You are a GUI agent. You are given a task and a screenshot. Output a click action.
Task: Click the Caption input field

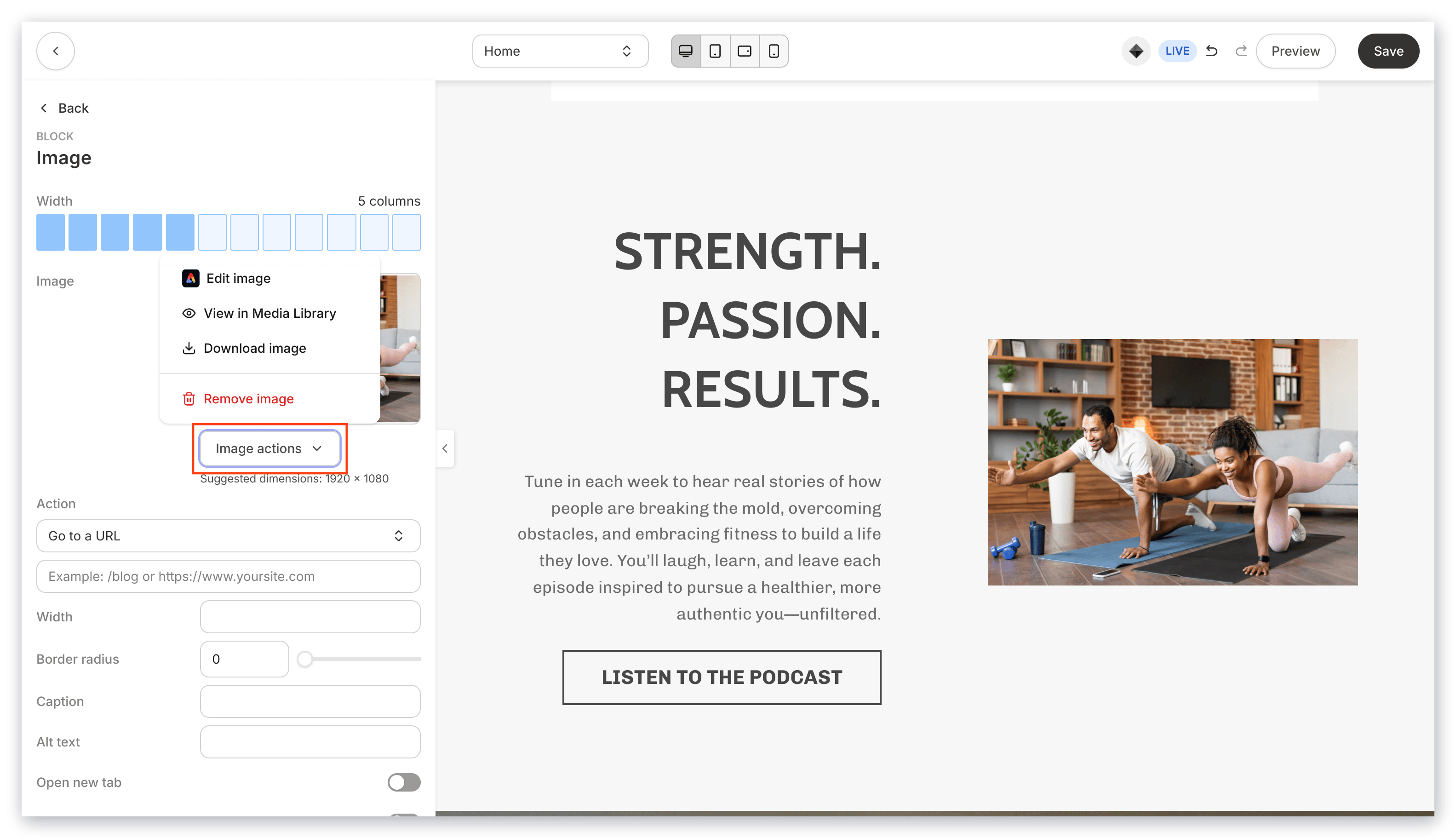coord(310,700)
